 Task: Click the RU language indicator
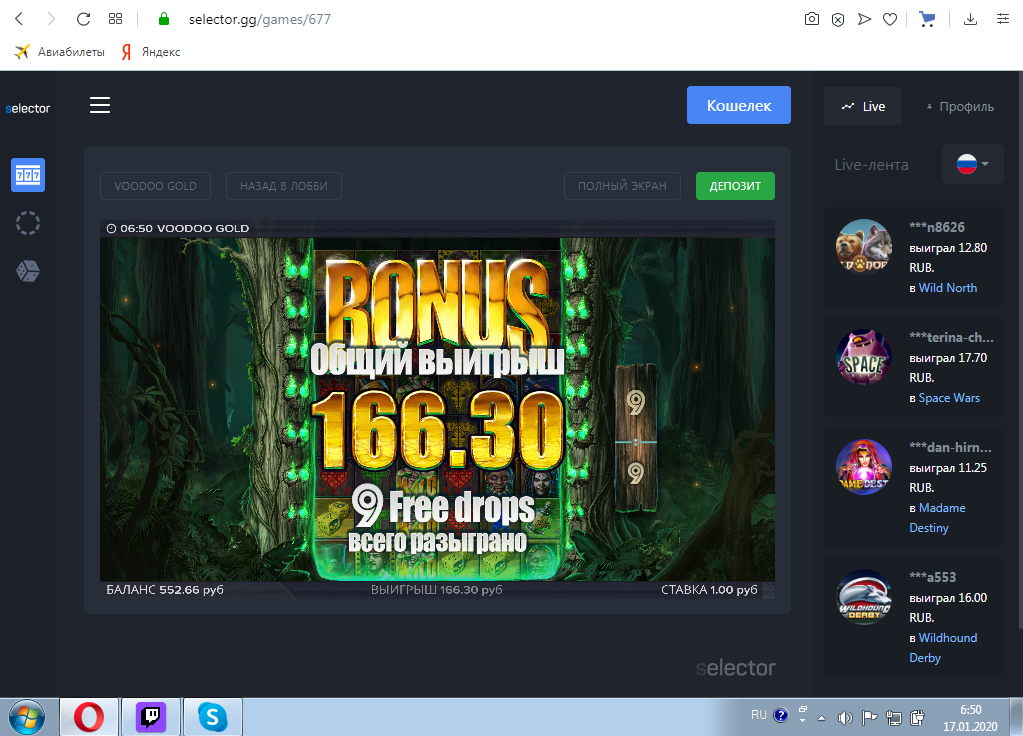point(759,715)
